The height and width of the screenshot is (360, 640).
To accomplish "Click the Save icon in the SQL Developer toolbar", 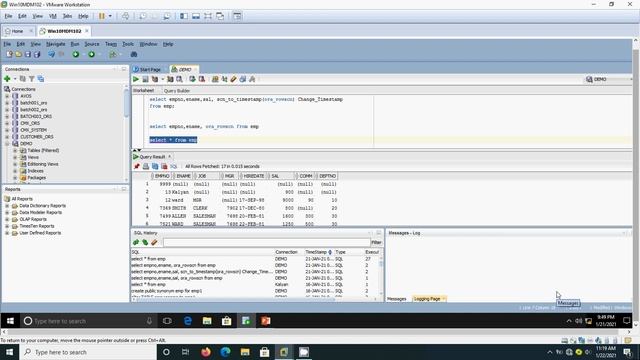I will click(28, 54).
